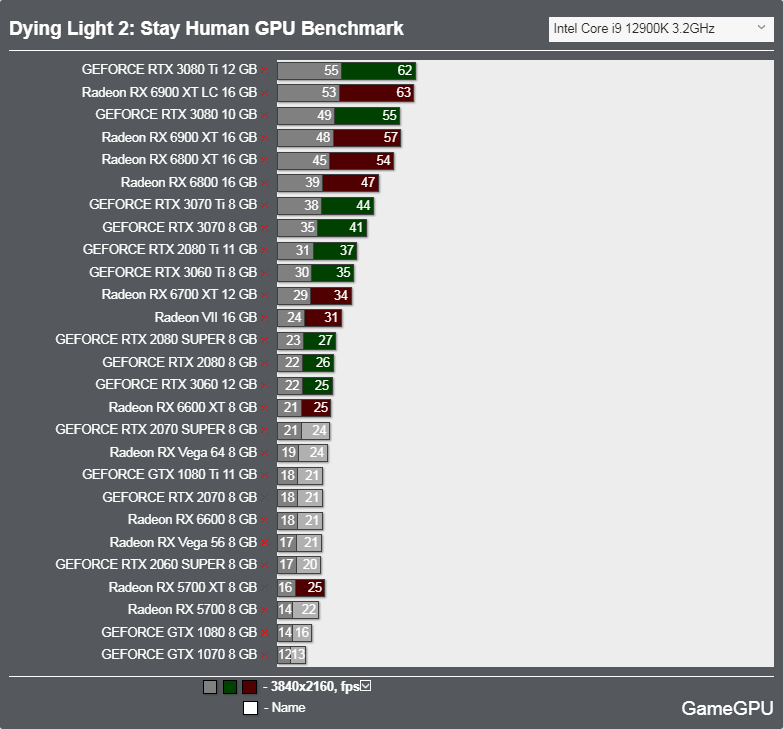Click the 'Radeon VII 16 GB' label

pos(206,317)
